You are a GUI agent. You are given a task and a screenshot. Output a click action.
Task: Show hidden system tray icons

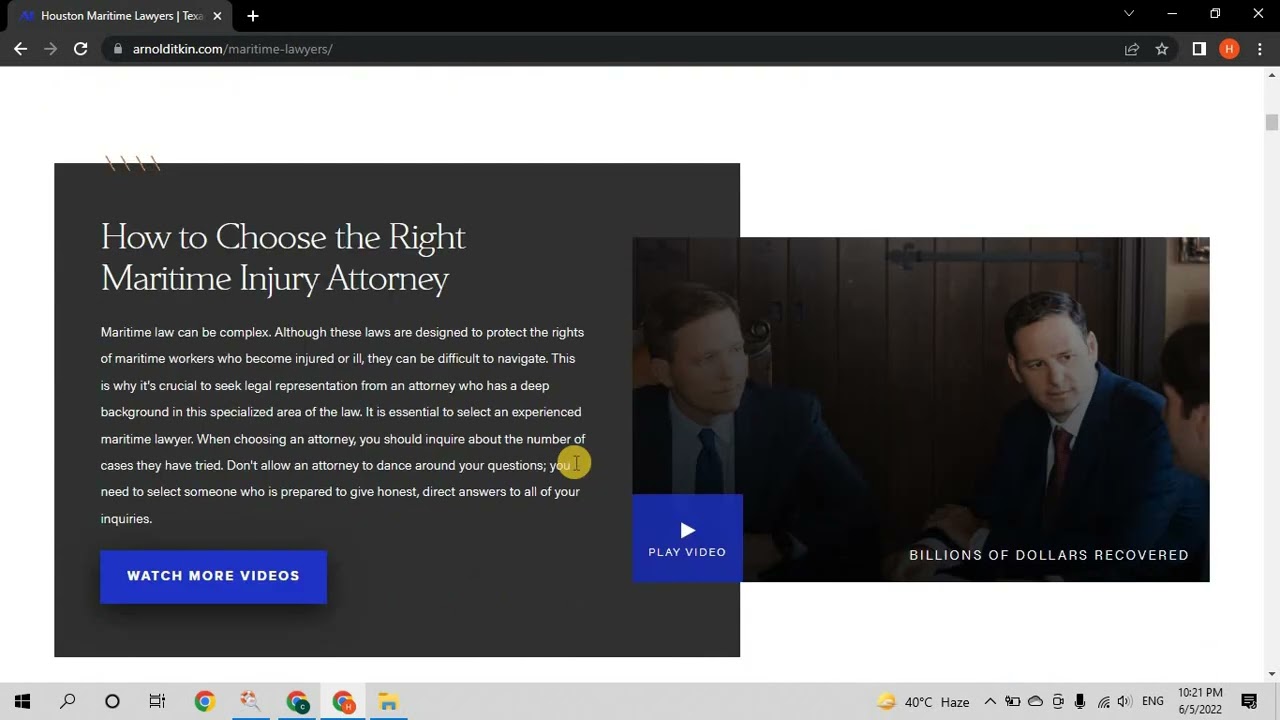click(990, 702)
